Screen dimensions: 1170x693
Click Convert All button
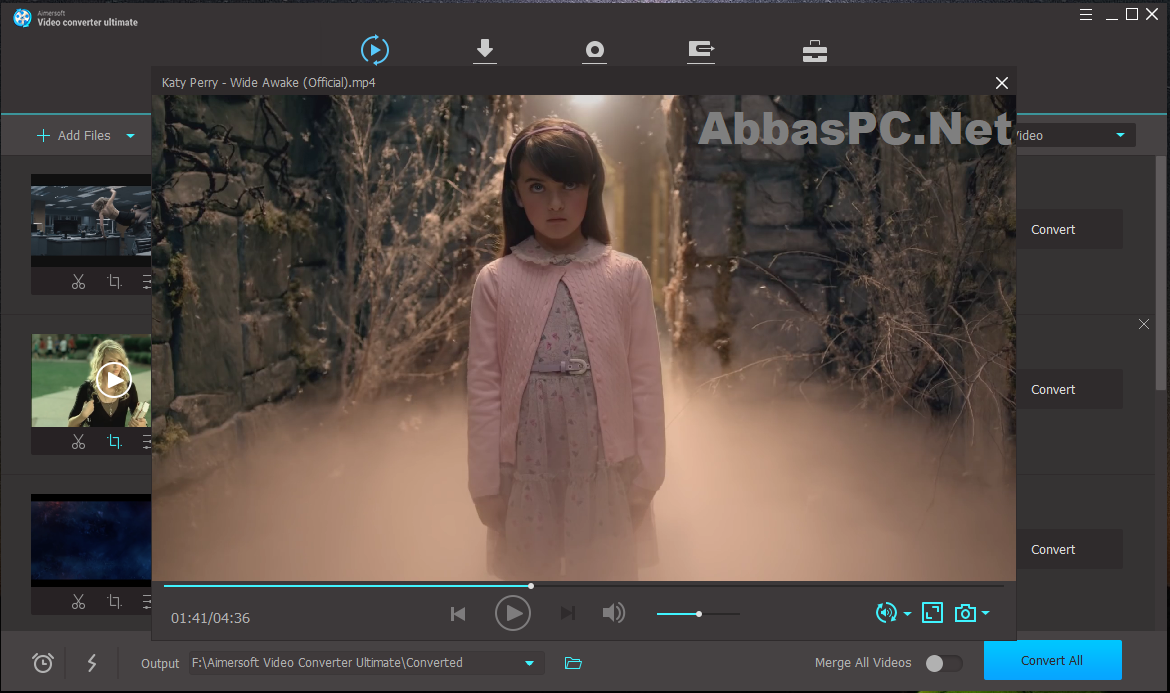[x=1052, y=660]
